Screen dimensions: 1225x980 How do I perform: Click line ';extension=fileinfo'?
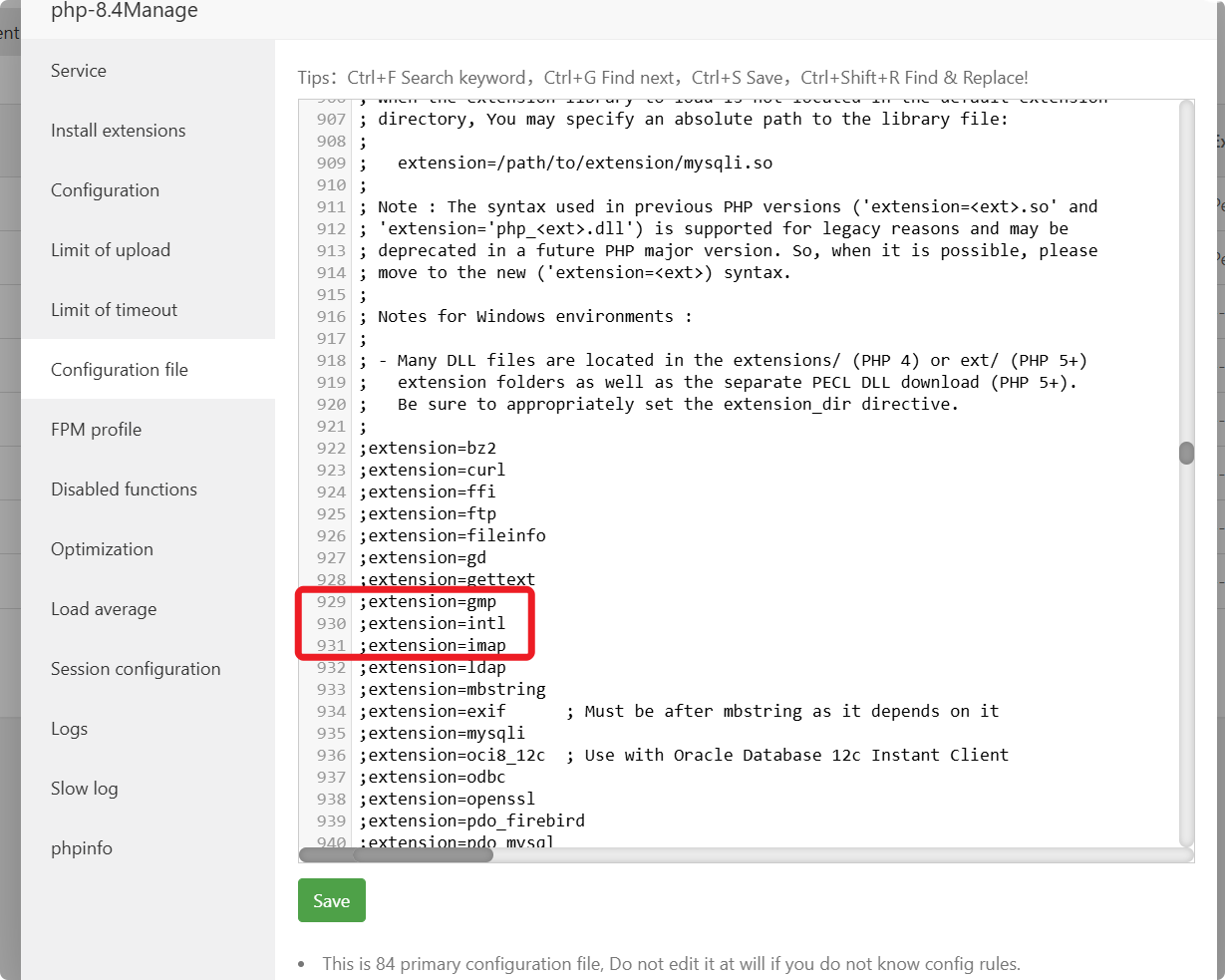click(453, 535)
